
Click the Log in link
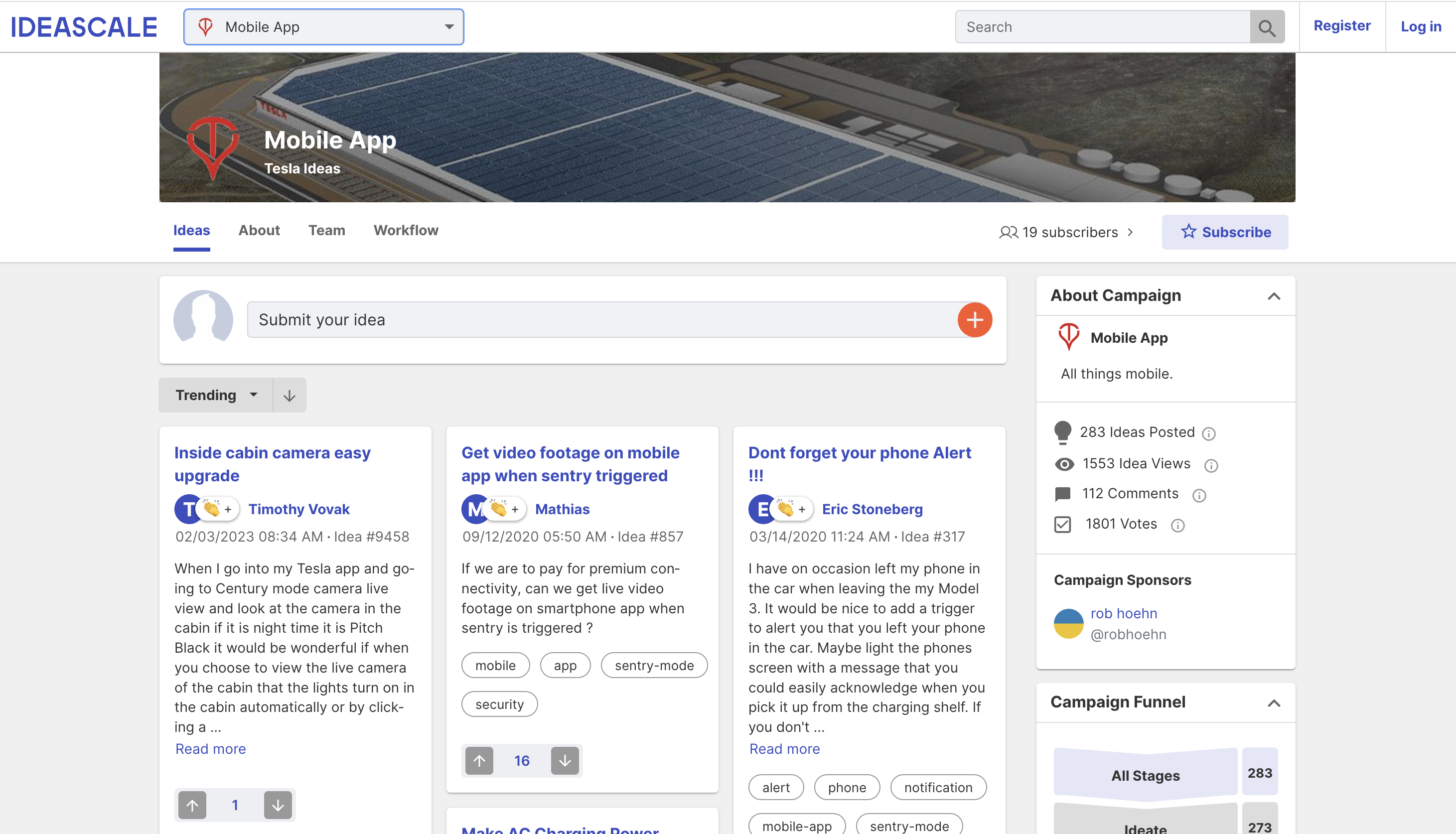[1421, 27]
